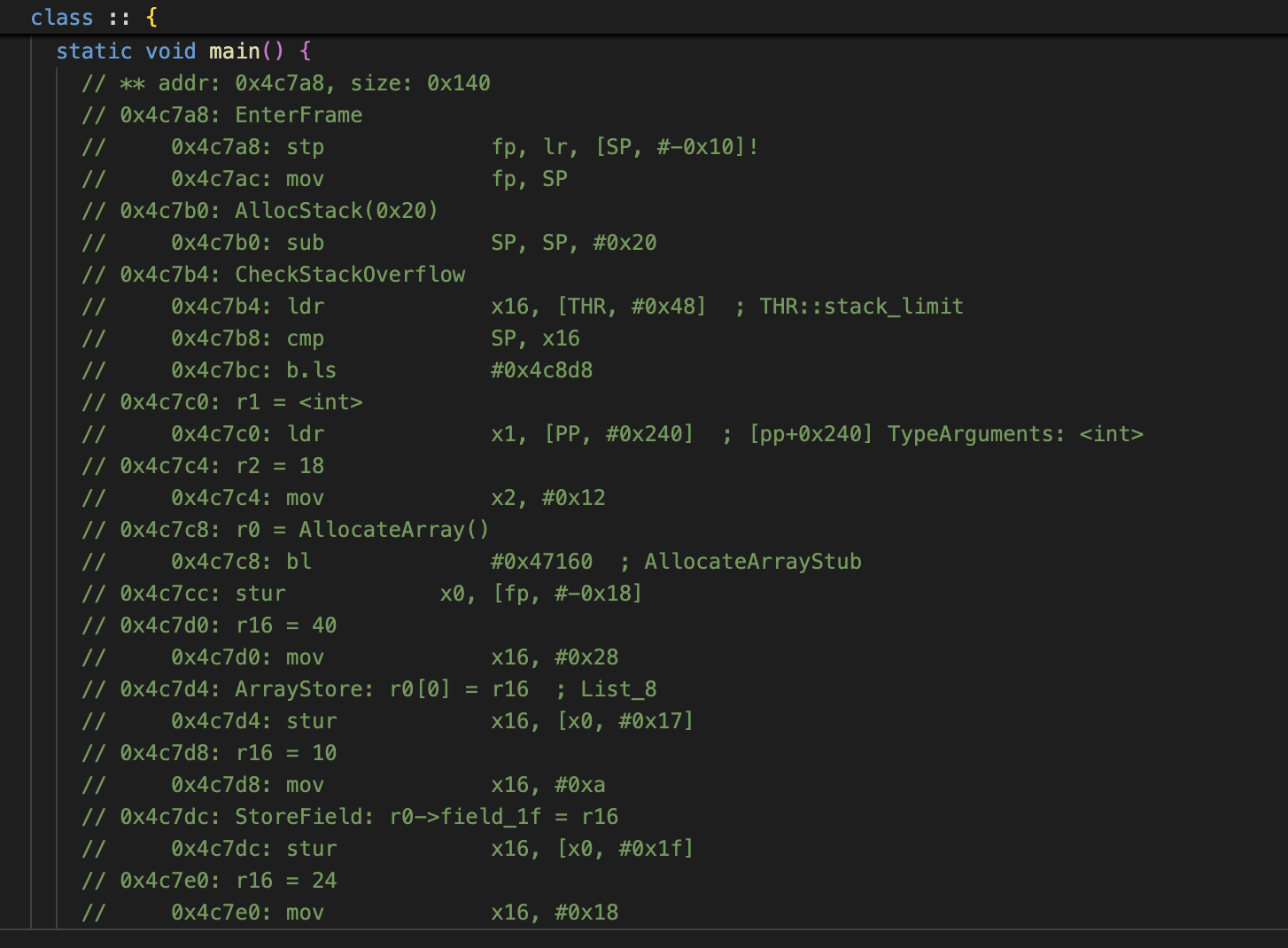Click the 'main' function name

235,51
